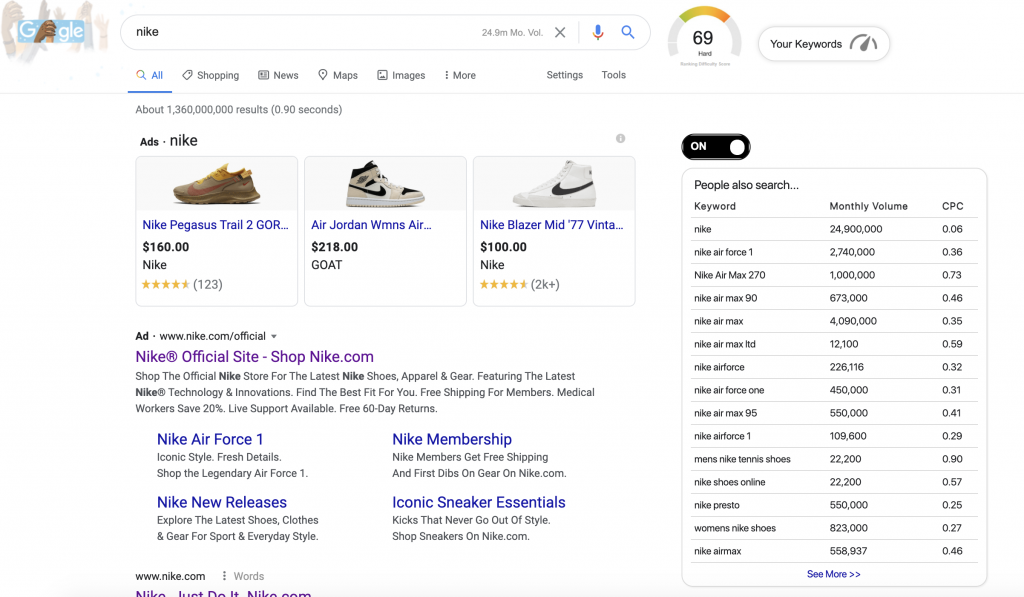
Task: Clear the search box with X icon
Action: 560,32
